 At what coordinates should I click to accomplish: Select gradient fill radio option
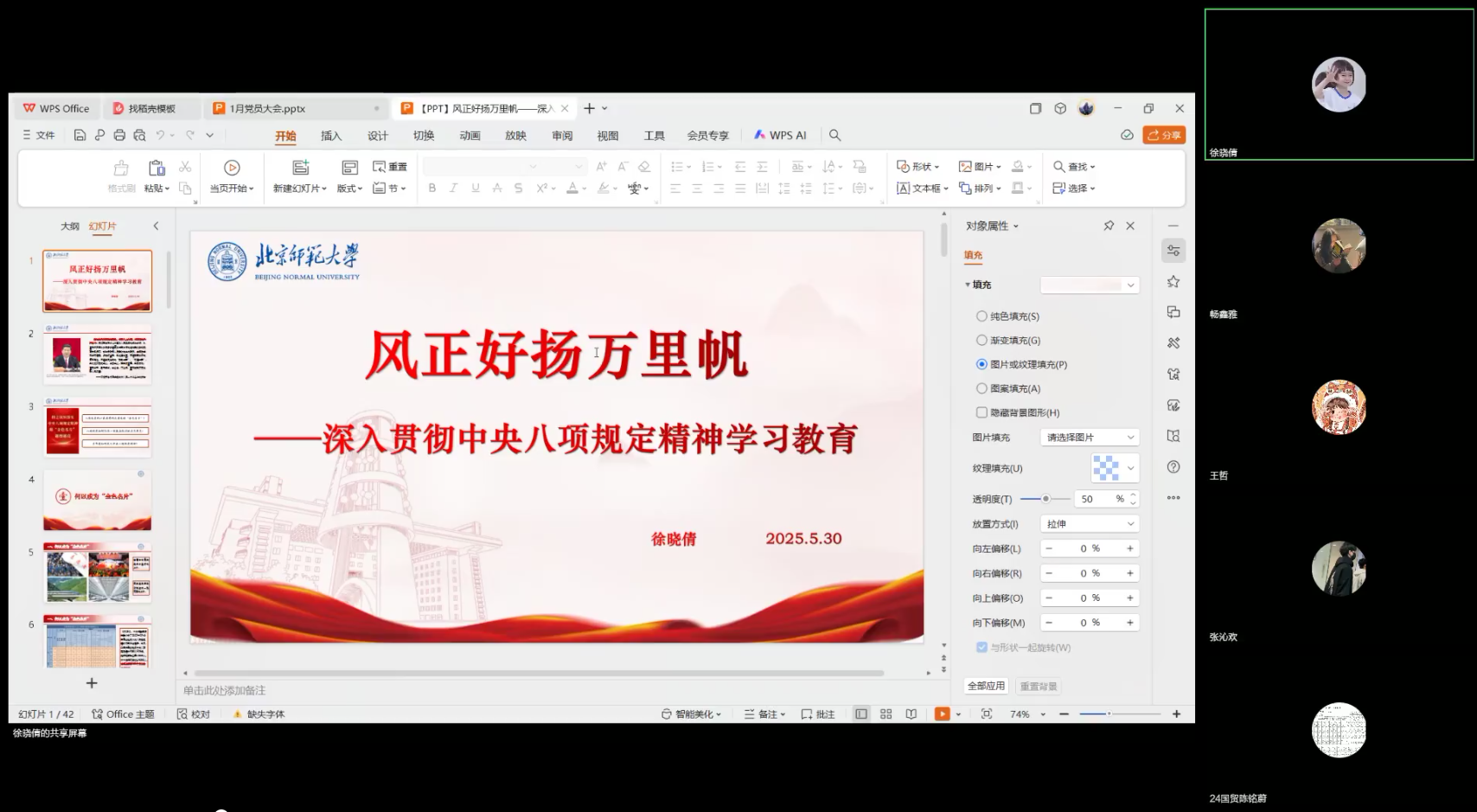coord(981,341)
